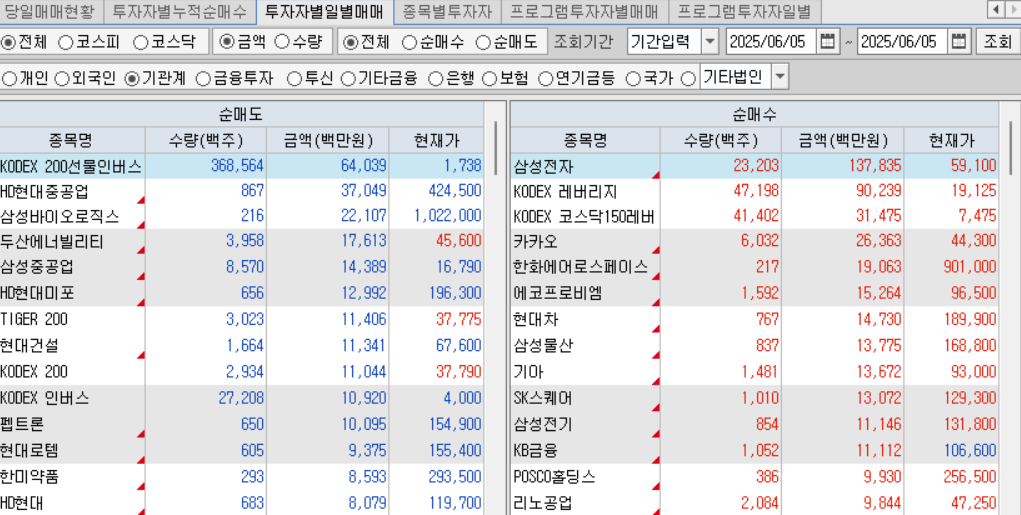Select 개인 investor radio button
This screenshot has height=515, width=1021.
coord(9,79)
